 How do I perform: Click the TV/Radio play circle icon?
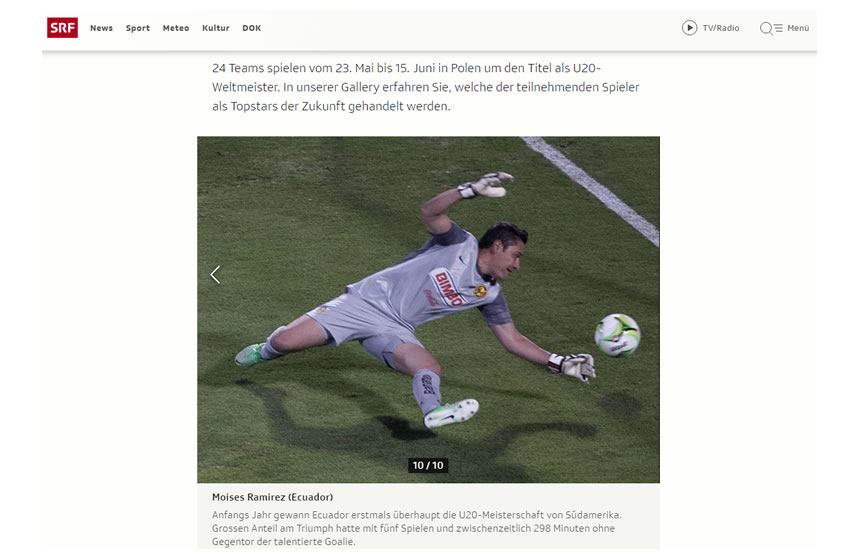pyautogui.click(x=690, y=28)
